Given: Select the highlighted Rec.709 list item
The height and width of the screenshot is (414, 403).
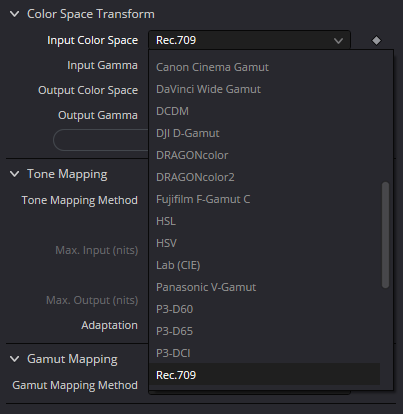Looking at the screenshot, I should 264,374.
